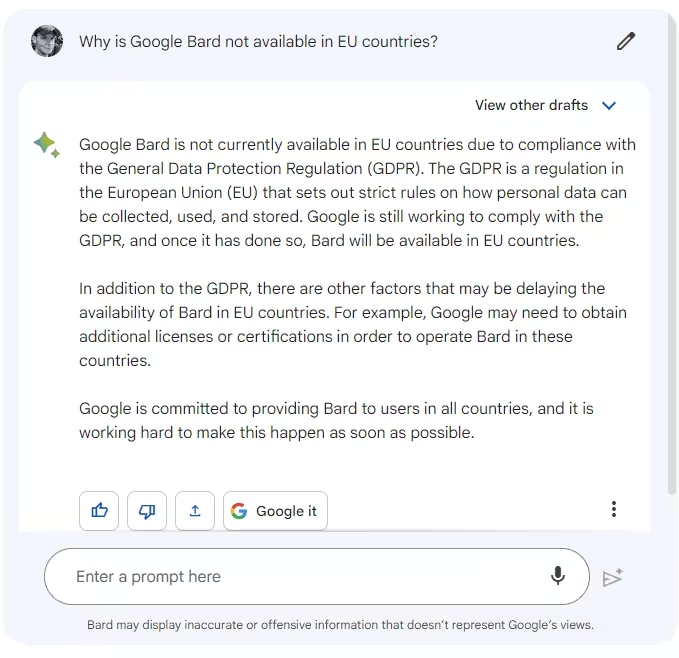679x658 pixels.
Task: Activate the microphone voice input
Action: pos(558,575)
